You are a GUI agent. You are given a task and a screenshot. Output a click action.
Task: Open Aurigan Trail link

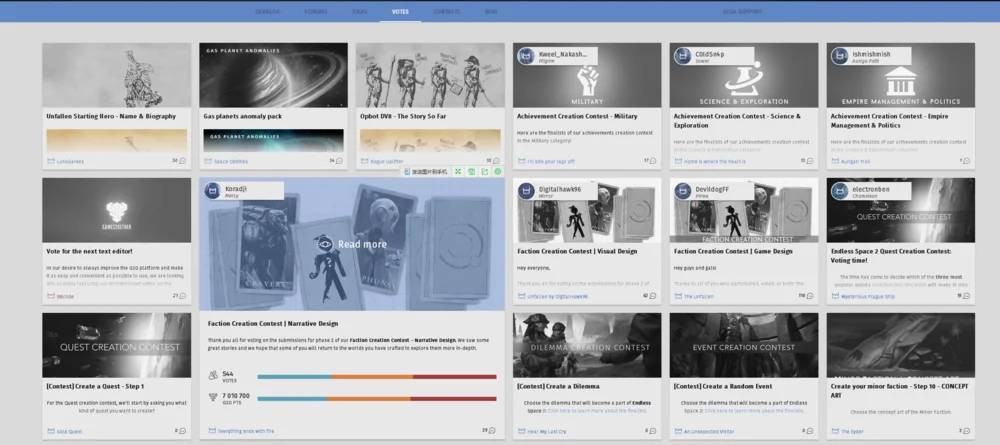click(856, 161)
